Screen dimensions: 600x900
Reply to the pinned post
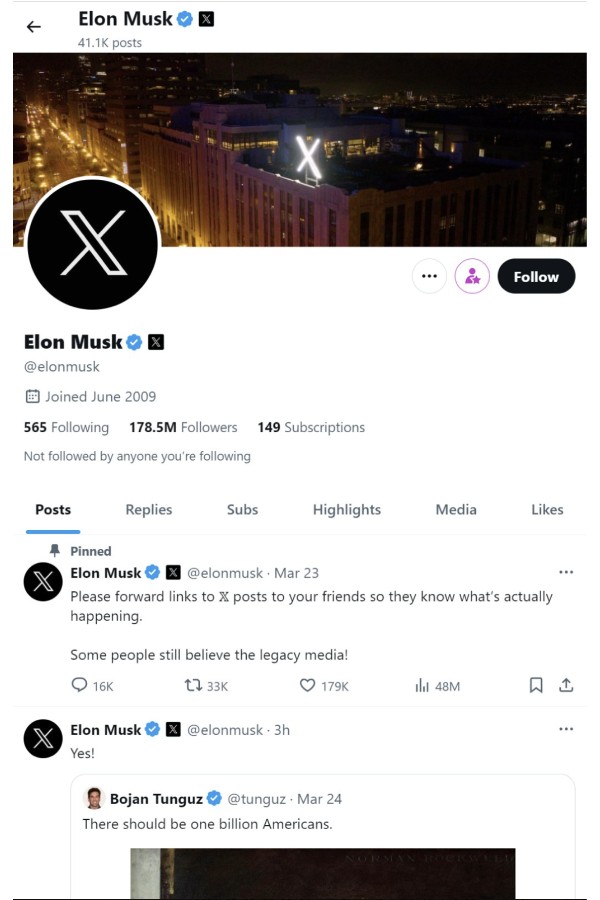click(81, 685)
